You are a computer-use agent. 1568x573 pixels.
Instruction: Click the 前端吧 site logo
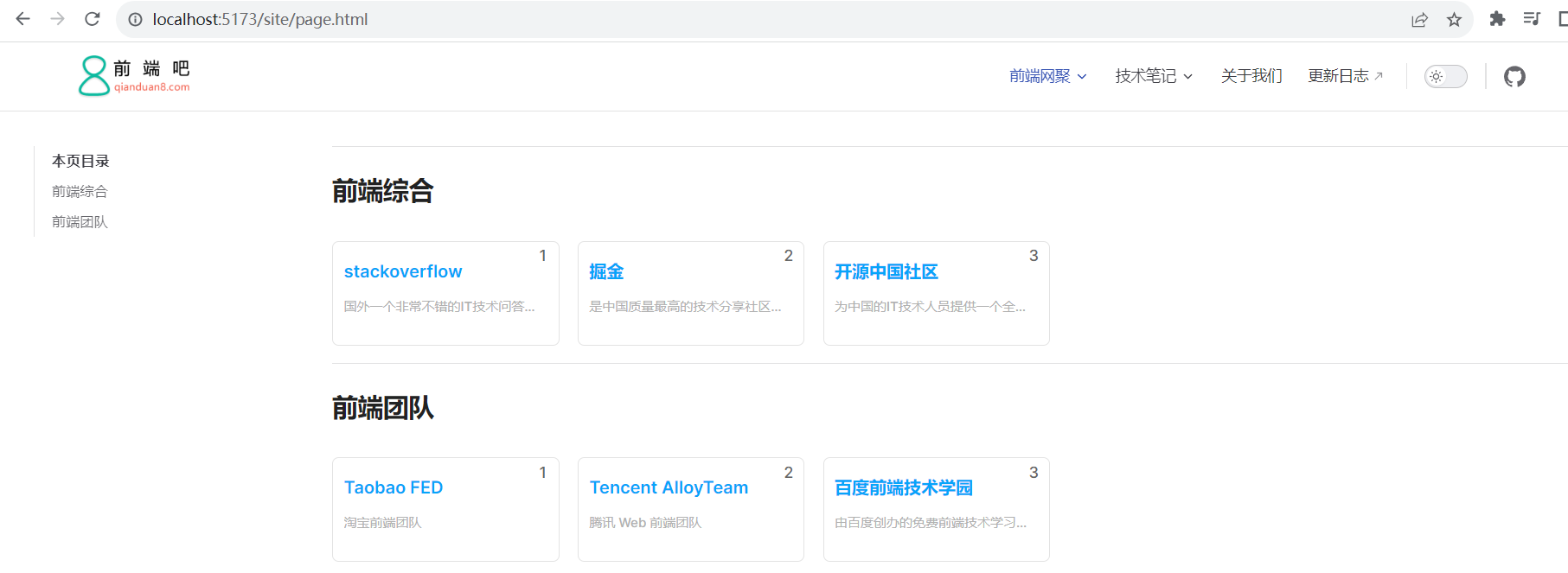pyautogui.click(x=134, y=76)
